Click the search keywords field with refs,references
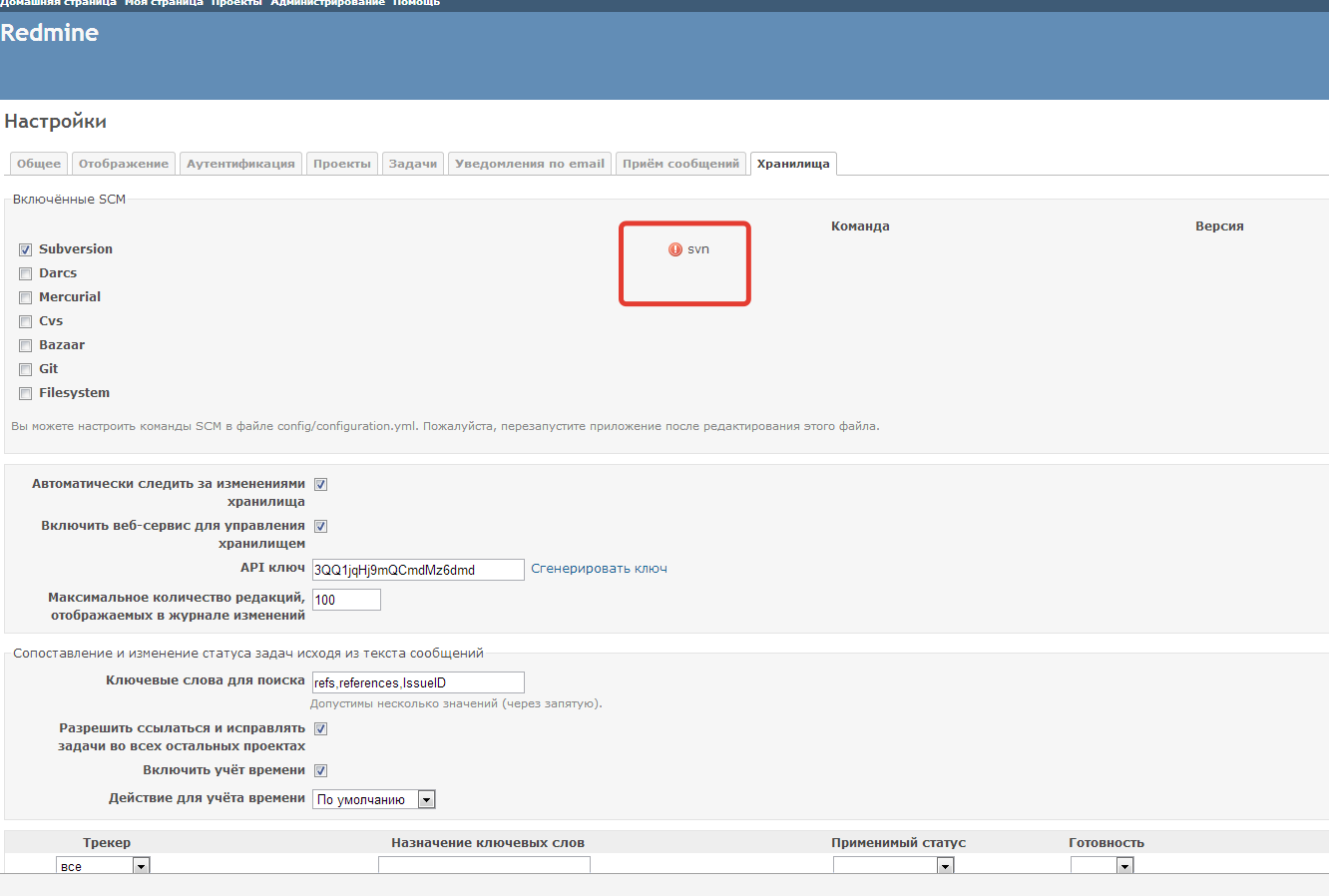The image size is (1329, 896). [x=418, y=682]
